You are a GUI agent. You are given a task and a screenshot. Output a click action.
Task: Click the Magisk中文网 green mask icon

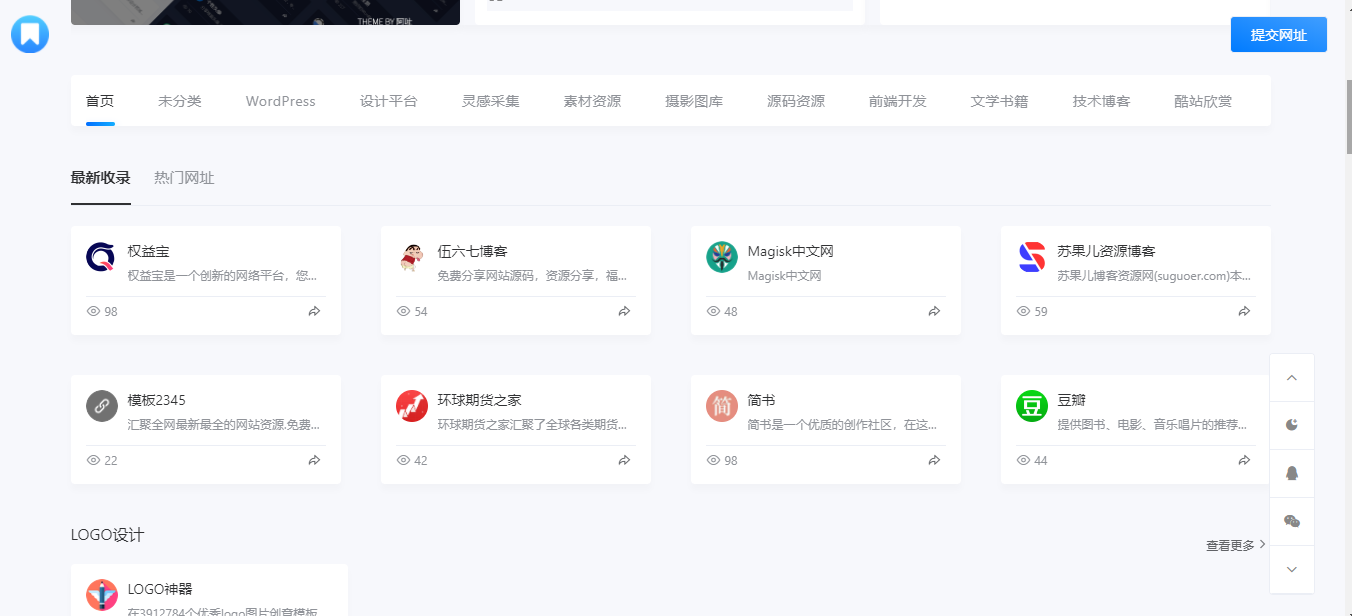pyautogui.click(x=722, y=257)
